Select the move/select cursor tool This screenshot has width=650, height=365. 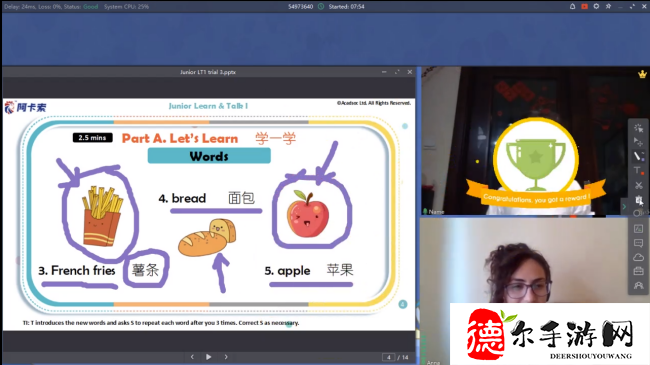tap(638, 142)
